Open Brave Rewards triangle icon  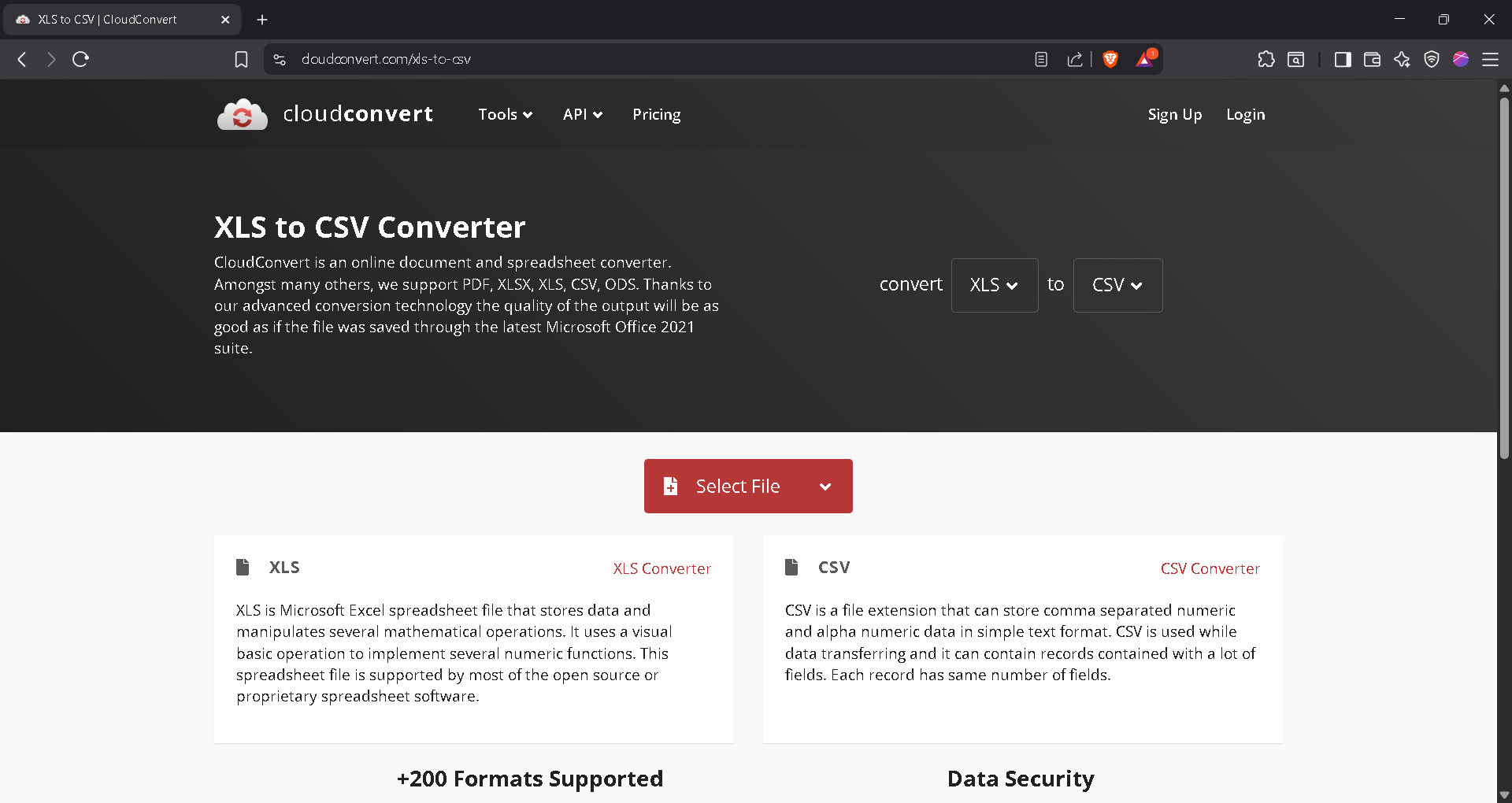tap(1145, 59)
